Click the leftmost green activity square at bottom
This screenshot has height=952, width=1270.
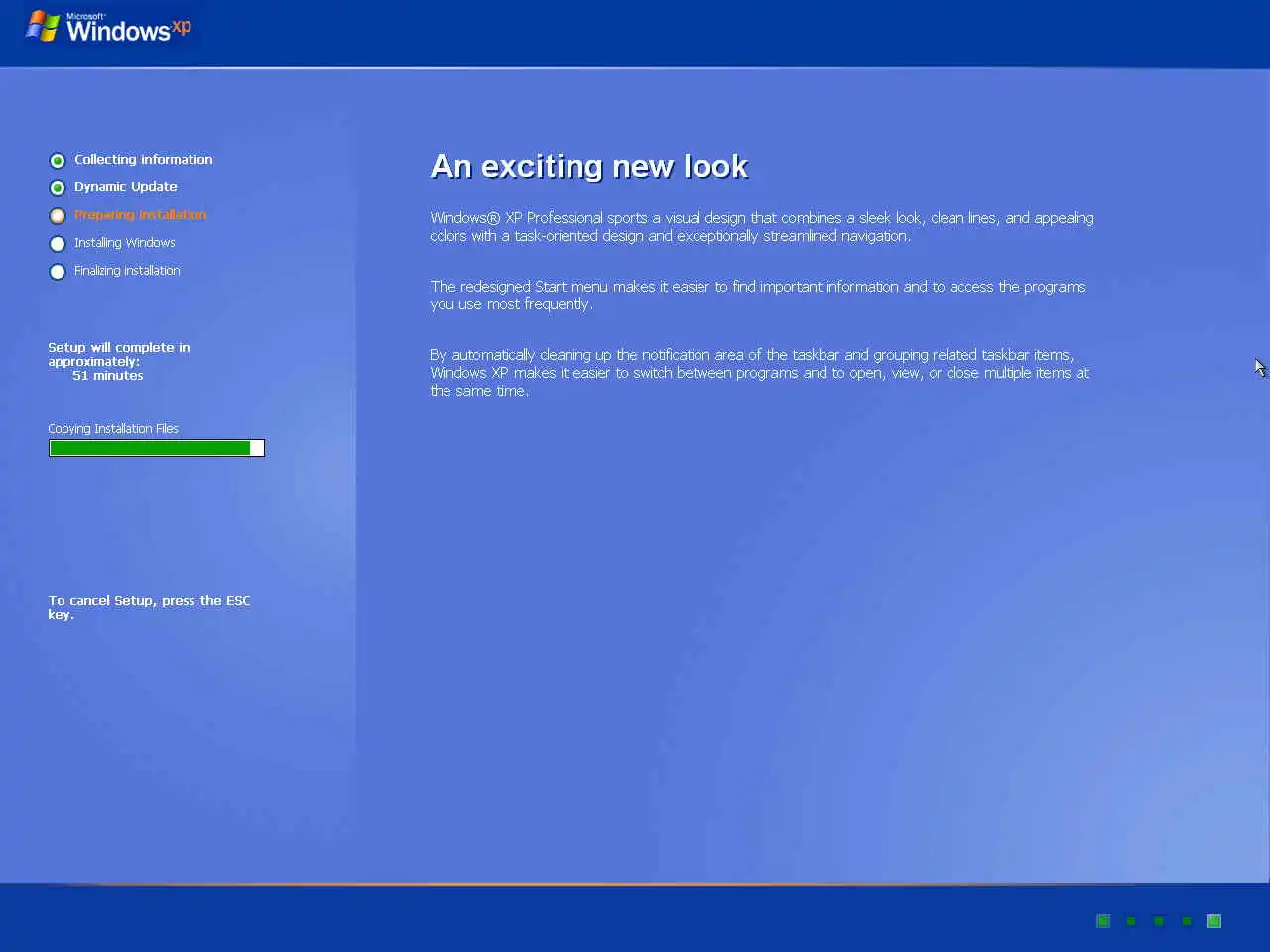1103,921
